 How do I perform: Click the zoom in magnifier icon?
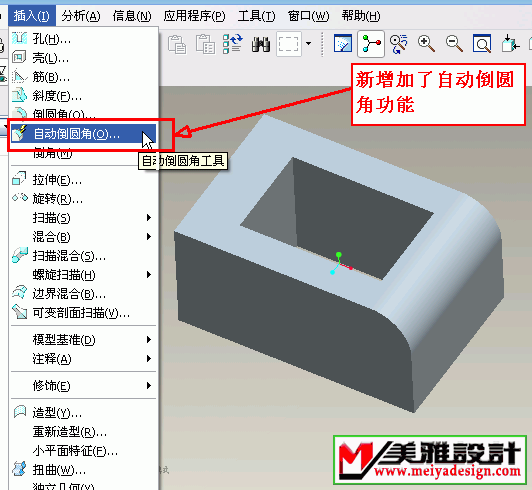coord(426,44)
